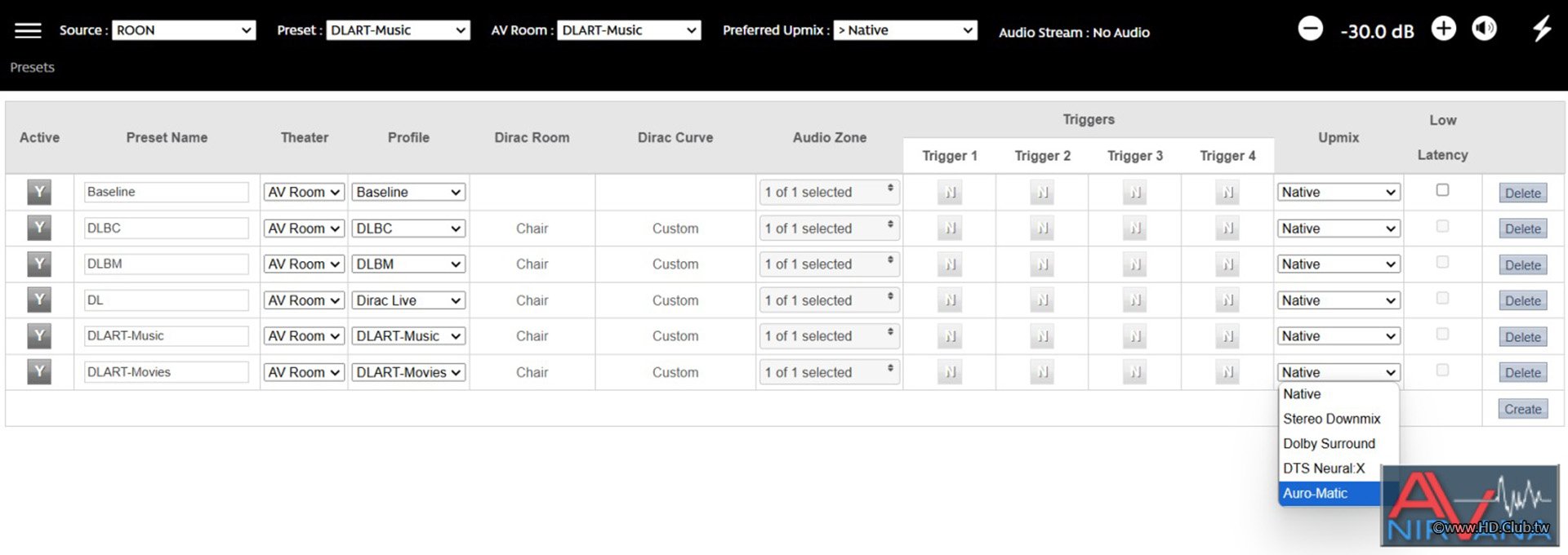Toggle Trigger 4 for DLART-Movies row
This screenshot has height=555, width=1568.
[x=1227, y=372]
